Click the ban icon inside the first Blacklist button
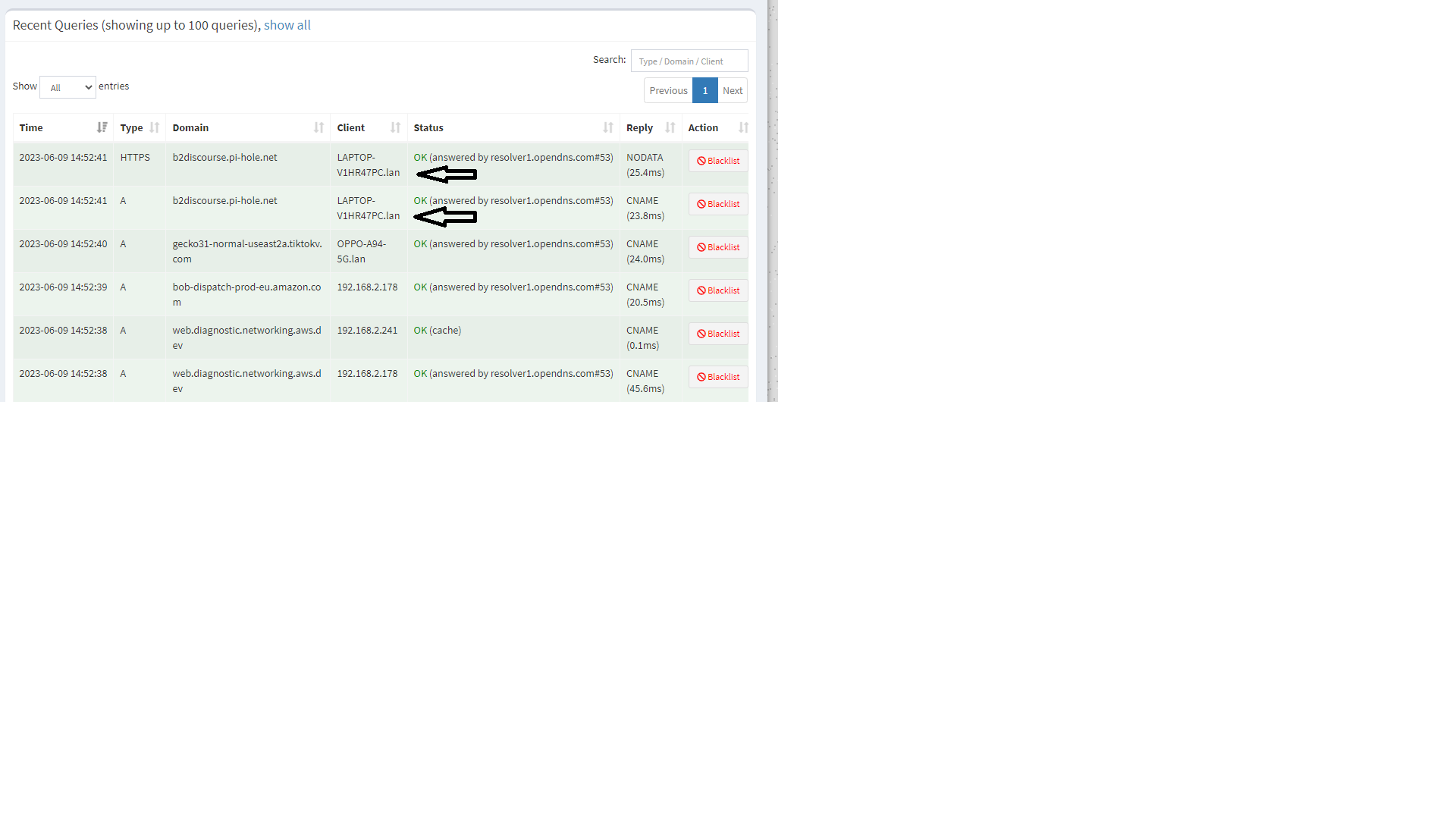Viewport: 1456px width, 819px height. pos(701,161)
